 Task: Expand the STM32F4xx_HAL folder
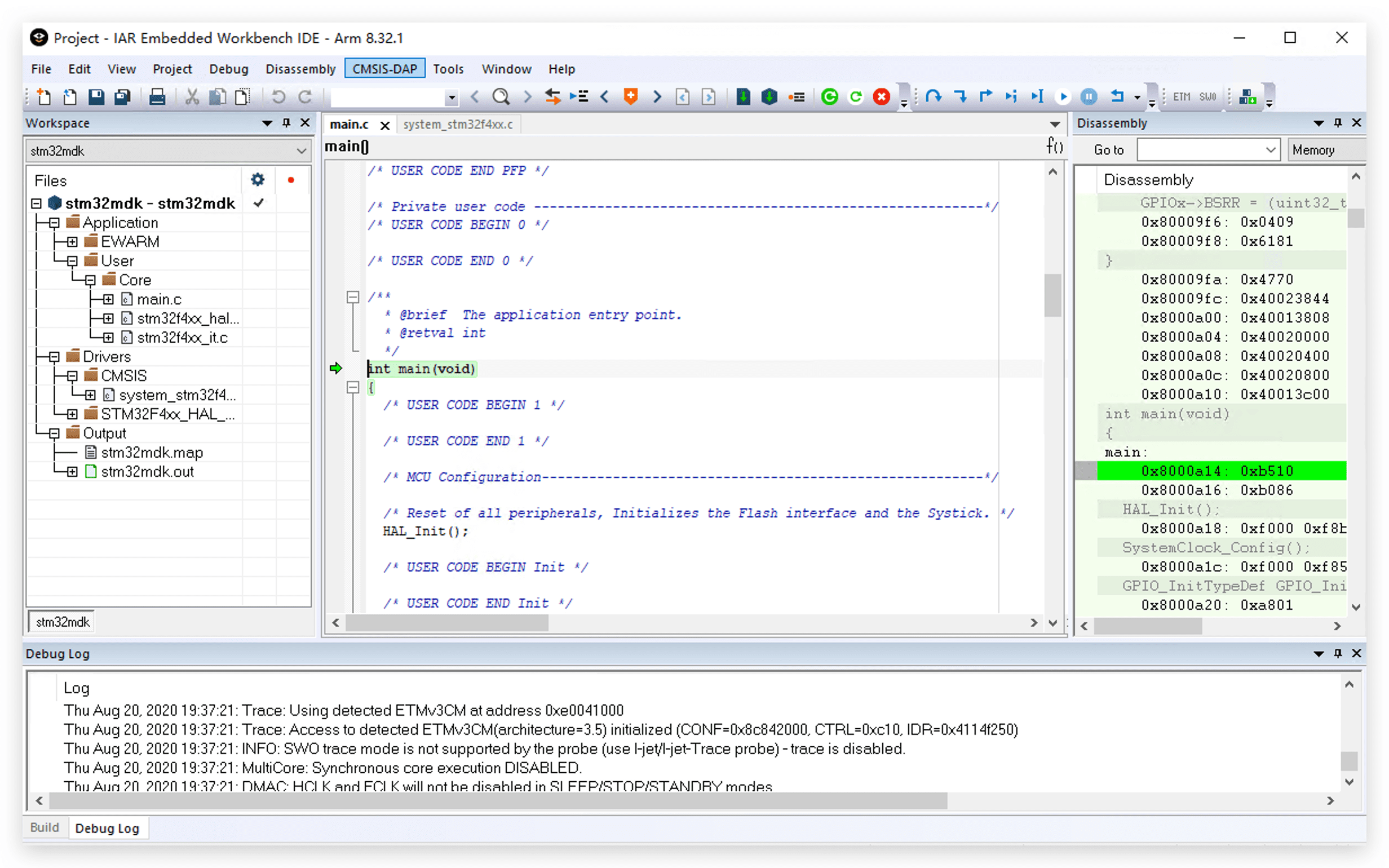click(x=72, y=414)
